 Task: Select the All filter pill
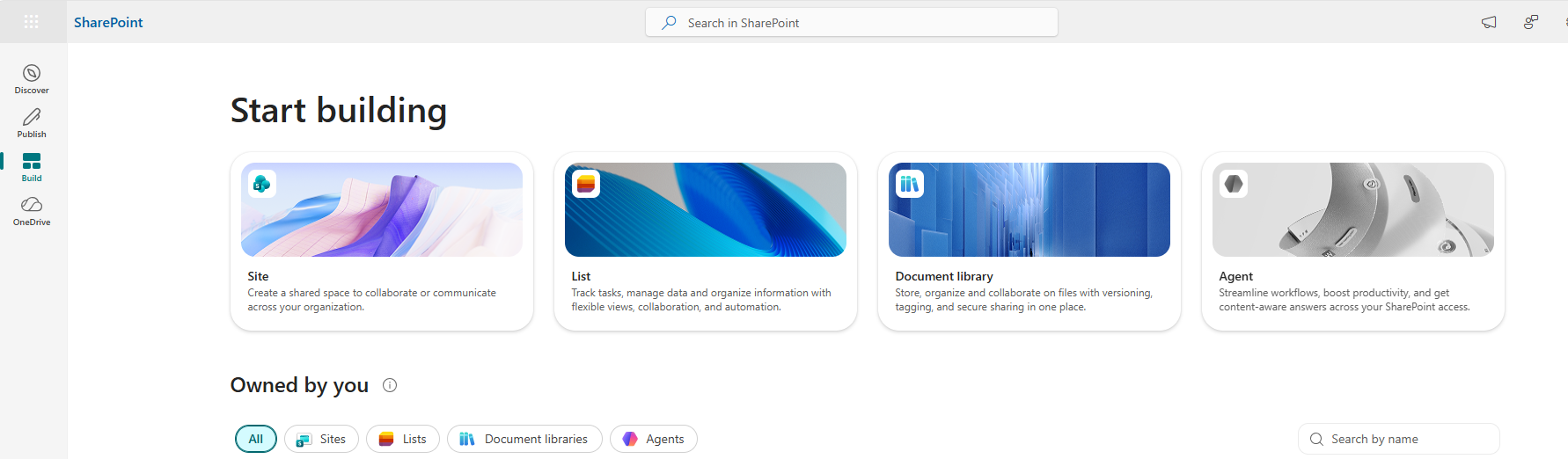tap(256, 439)
